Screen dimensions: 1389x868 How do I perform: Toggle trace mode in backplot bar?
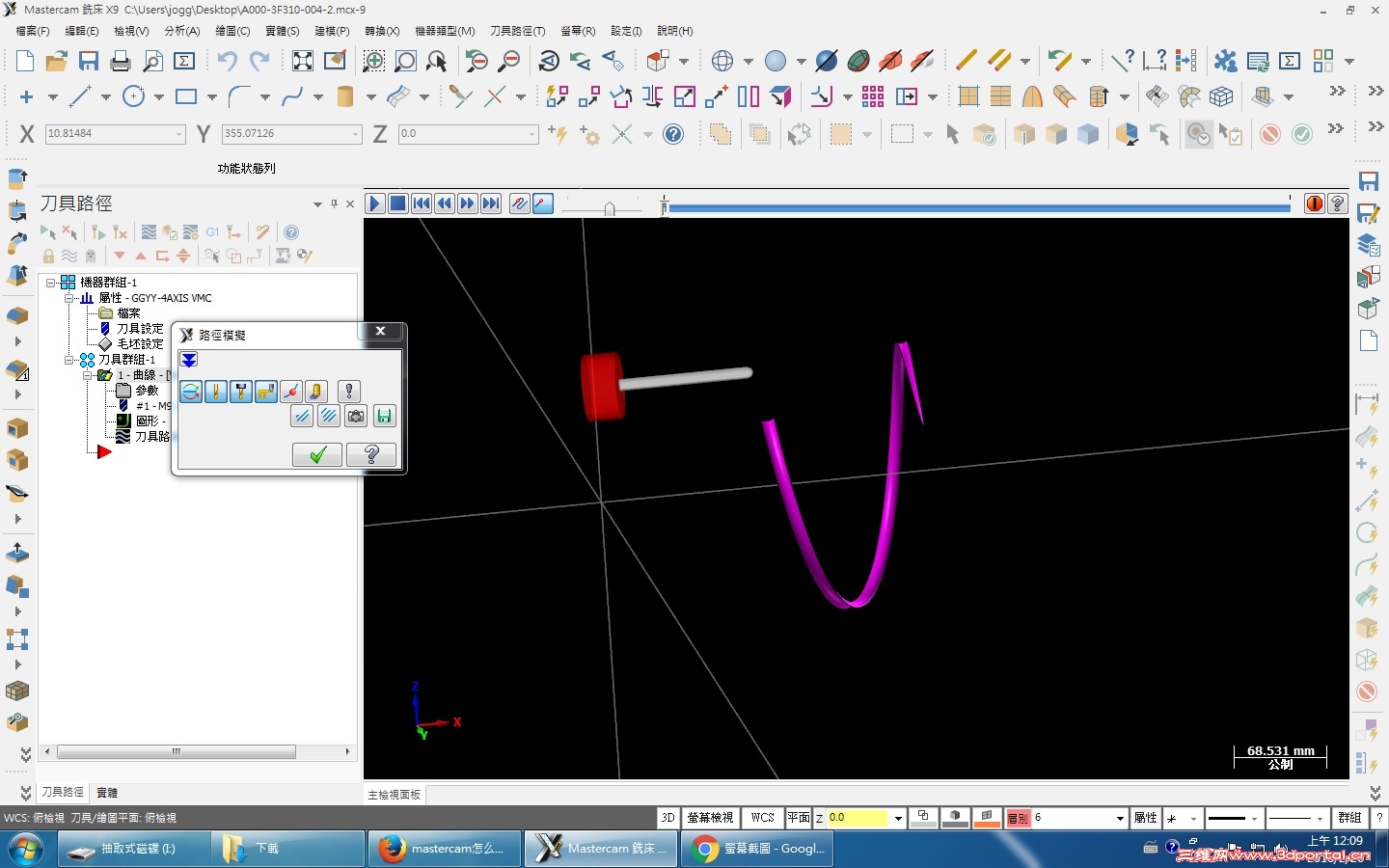tap(520, 203)
